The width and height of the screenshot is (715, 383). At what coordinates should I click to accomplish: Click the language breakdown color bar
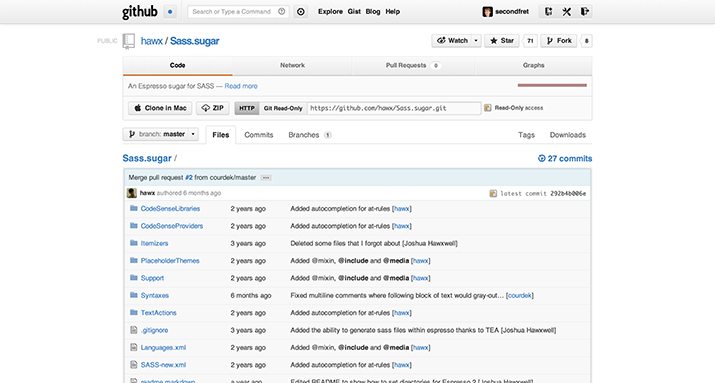[552, 85]
